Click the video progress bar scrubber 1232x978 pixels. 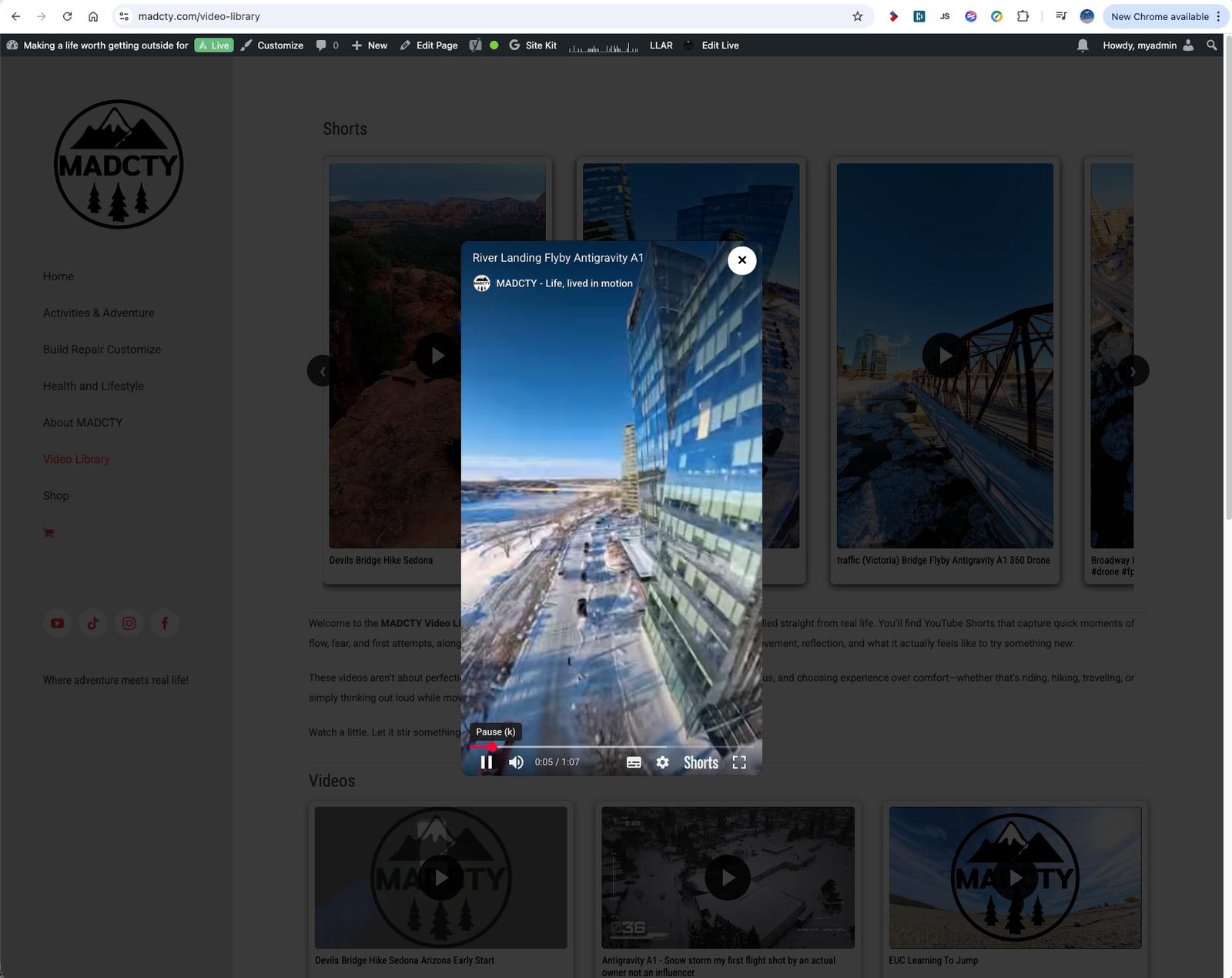pos(493,747)
